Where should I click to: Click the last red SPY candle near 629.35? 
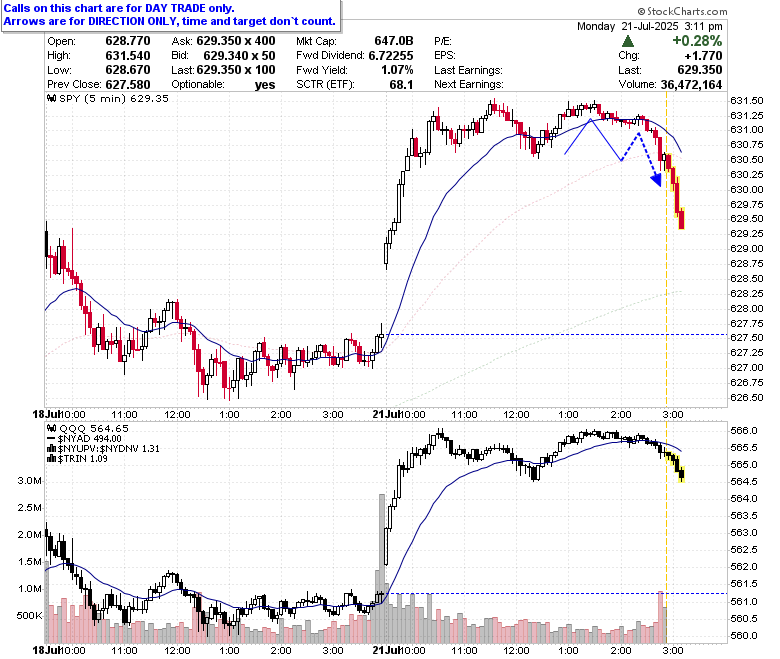point(681,219)
